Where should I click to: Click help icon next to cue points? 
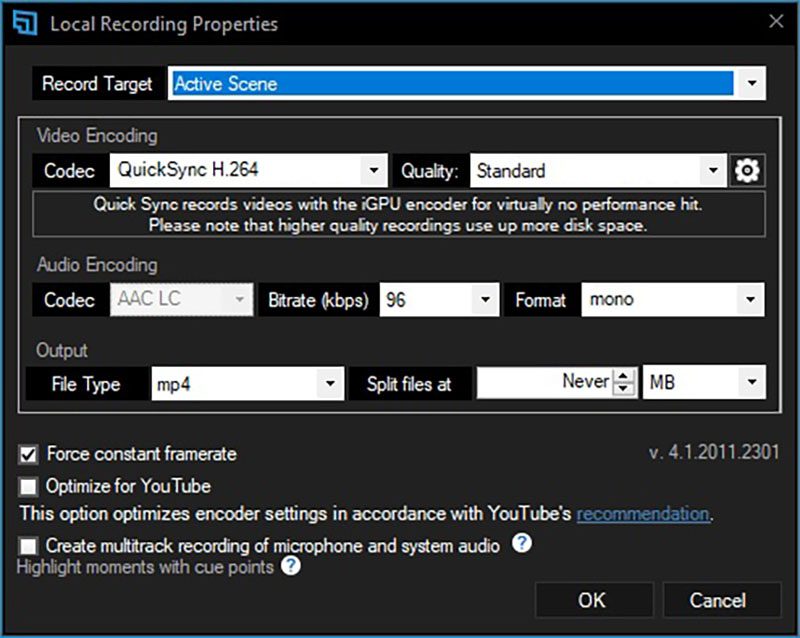[x=290, y=567]
